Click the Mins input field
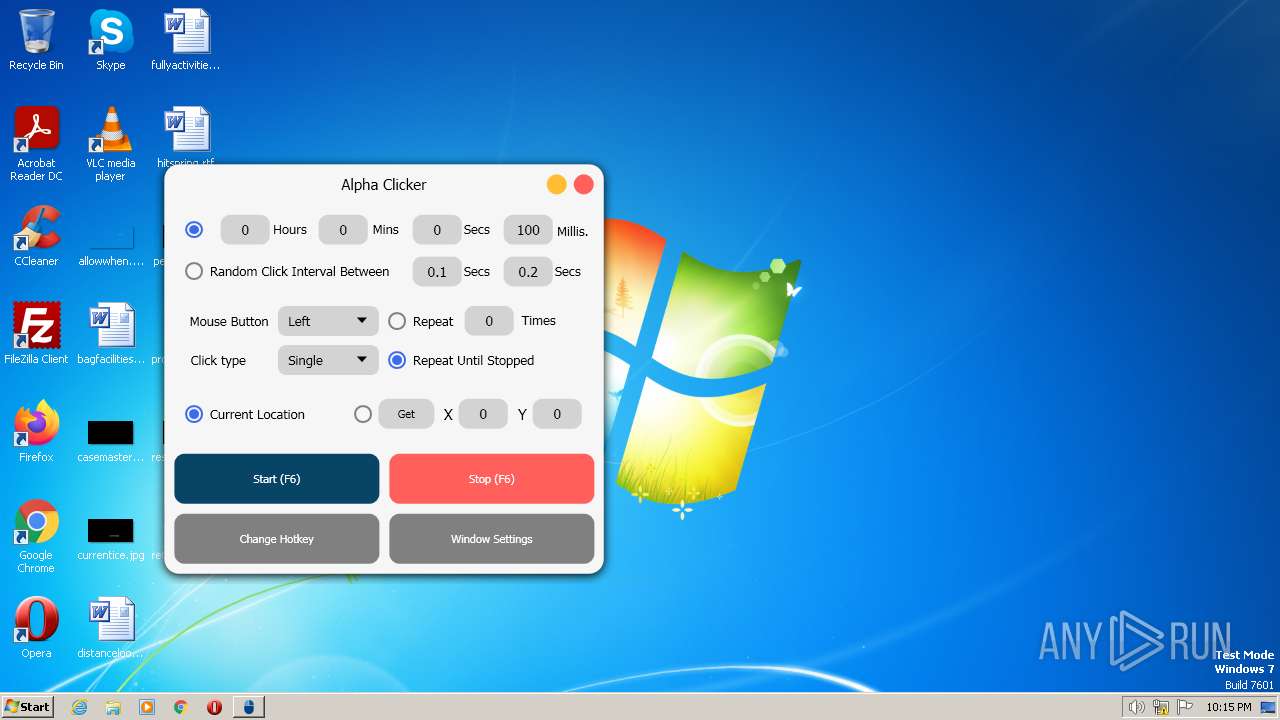The height and width of the screenshot is (720, 1280). [343, 230]
